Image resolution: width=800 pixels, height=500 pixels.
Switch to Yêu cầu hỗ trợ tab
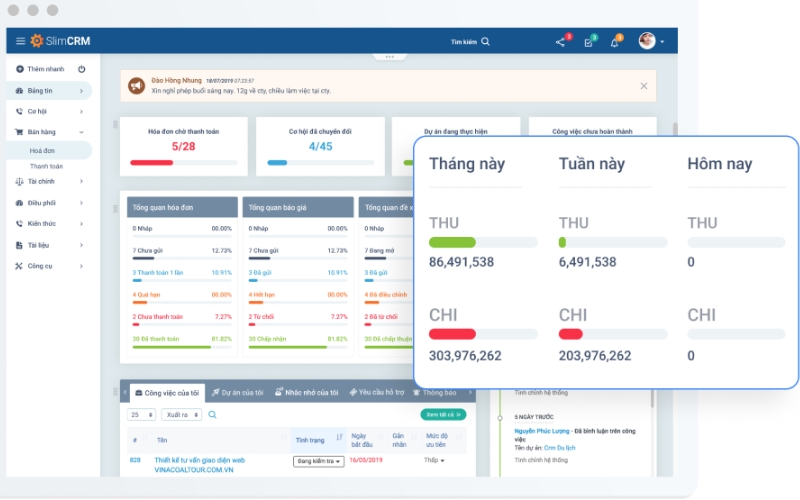click(x=377, y=392)
